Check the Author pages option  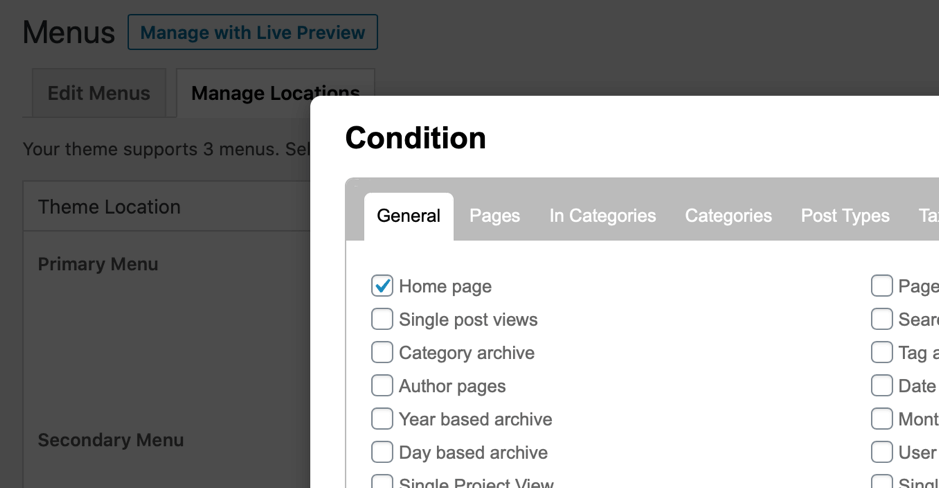click(x=382, y=386)
